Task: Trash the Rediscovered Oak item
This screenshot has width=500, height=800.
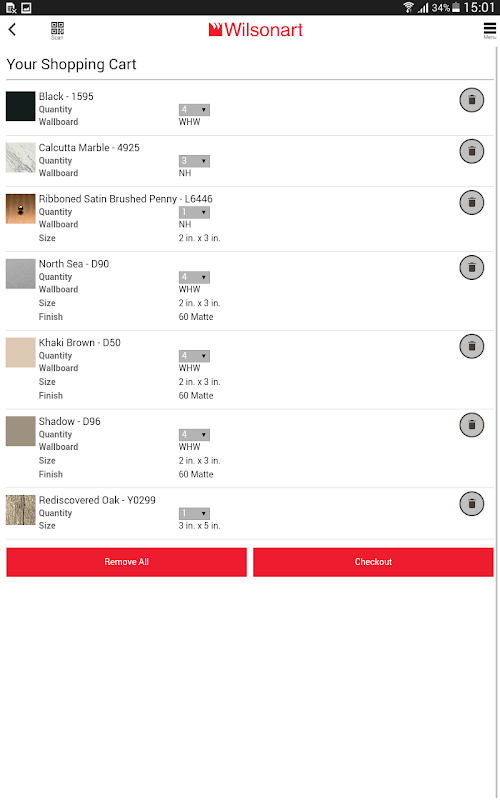Action: coord(472,504)
